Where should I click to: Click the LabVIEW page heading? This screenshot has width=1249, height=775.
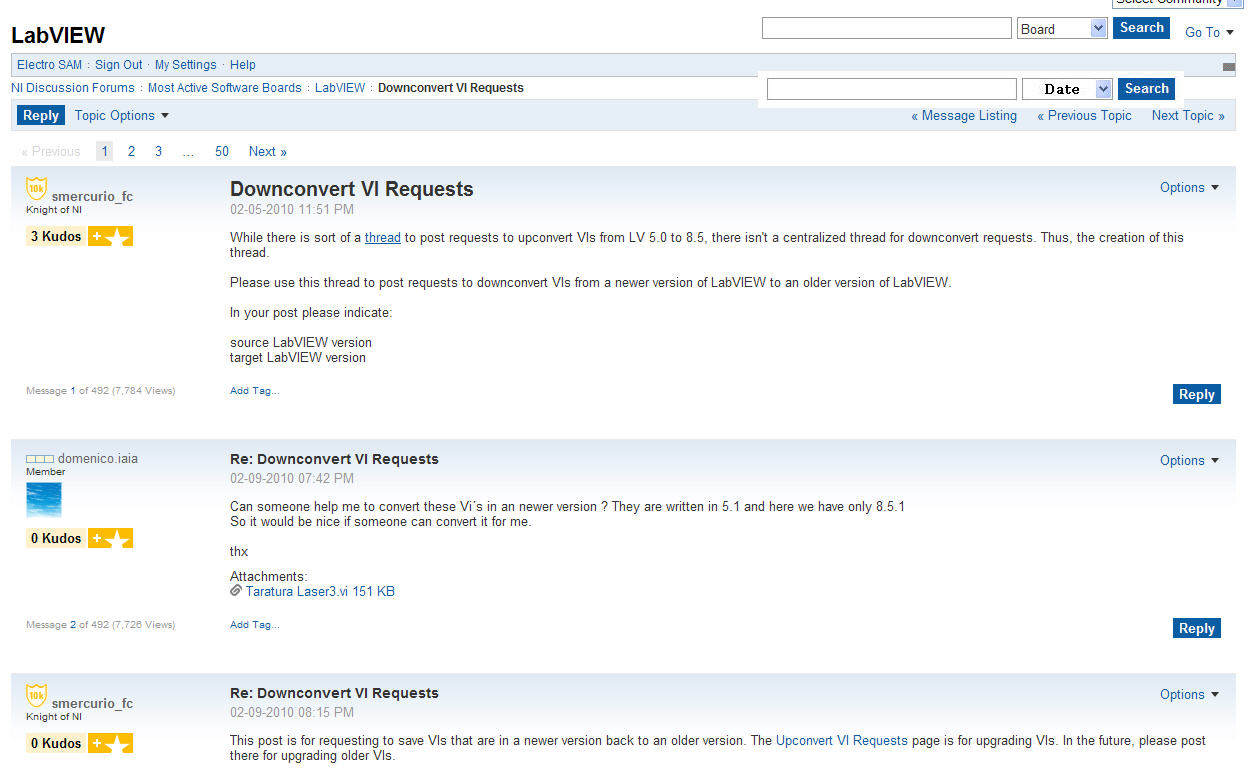click(58, 35)
